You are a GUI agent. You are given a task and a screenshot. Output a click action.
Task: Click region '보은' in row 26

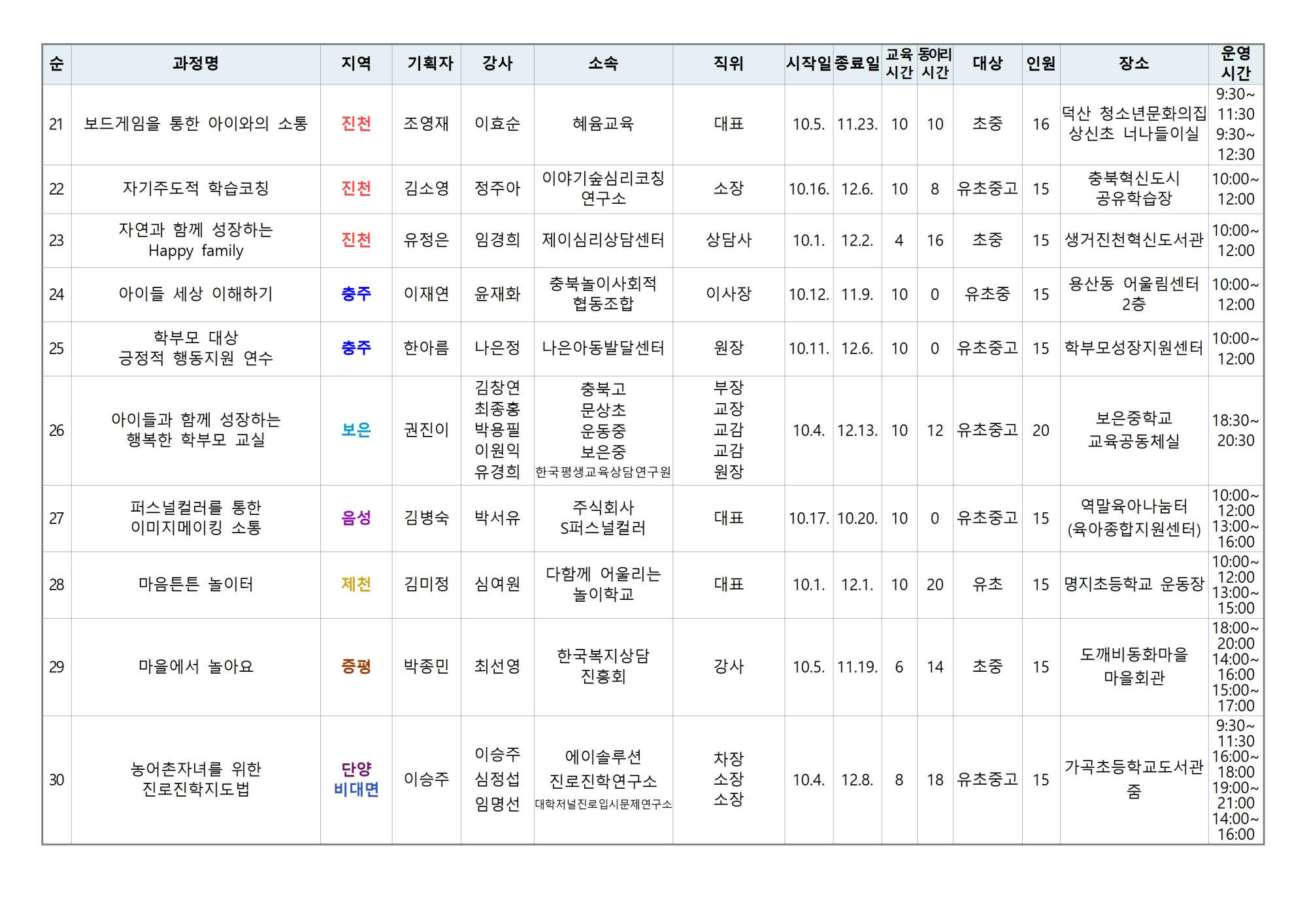point(356,430)
